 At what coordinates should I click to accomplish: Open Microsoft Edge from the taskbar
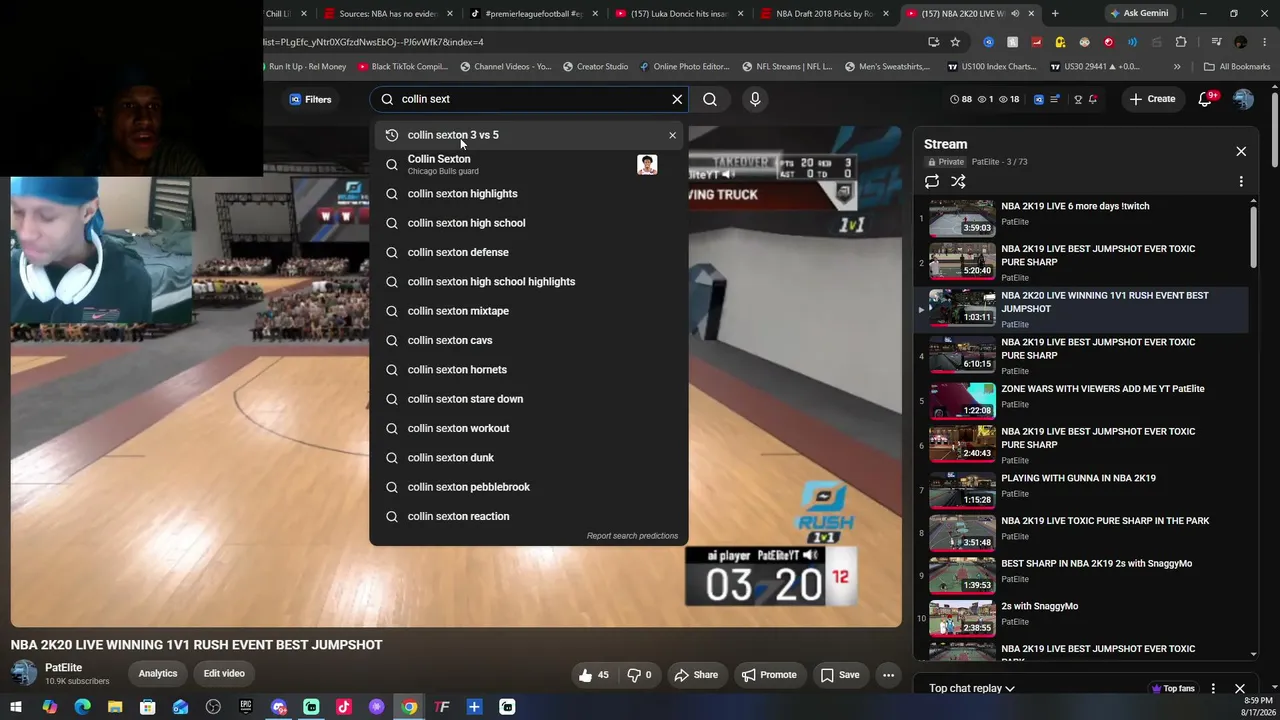tap(82, 707)
